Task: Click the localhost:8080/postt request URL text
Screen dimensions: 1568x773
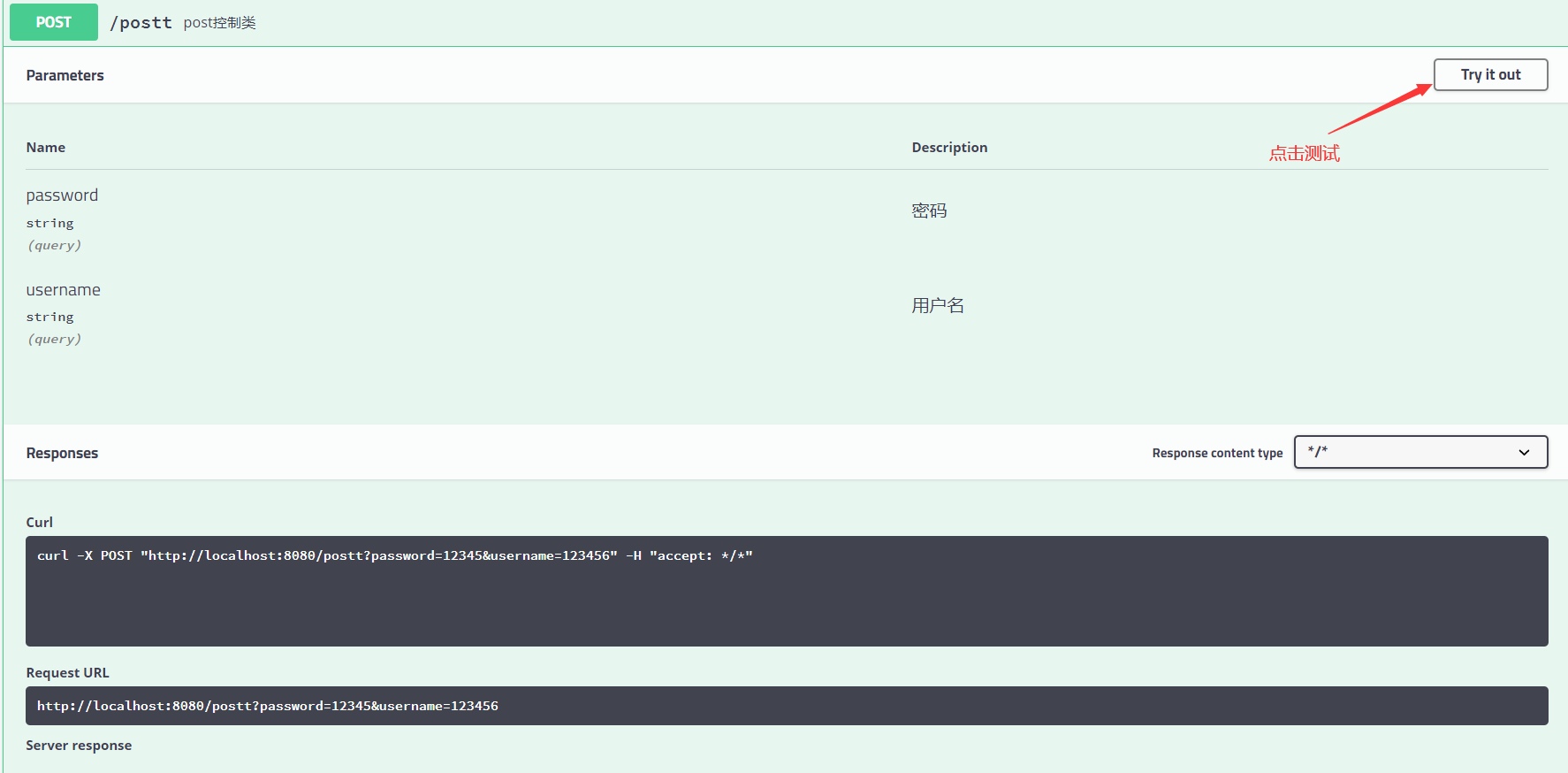Action: (x=268, y=706)
